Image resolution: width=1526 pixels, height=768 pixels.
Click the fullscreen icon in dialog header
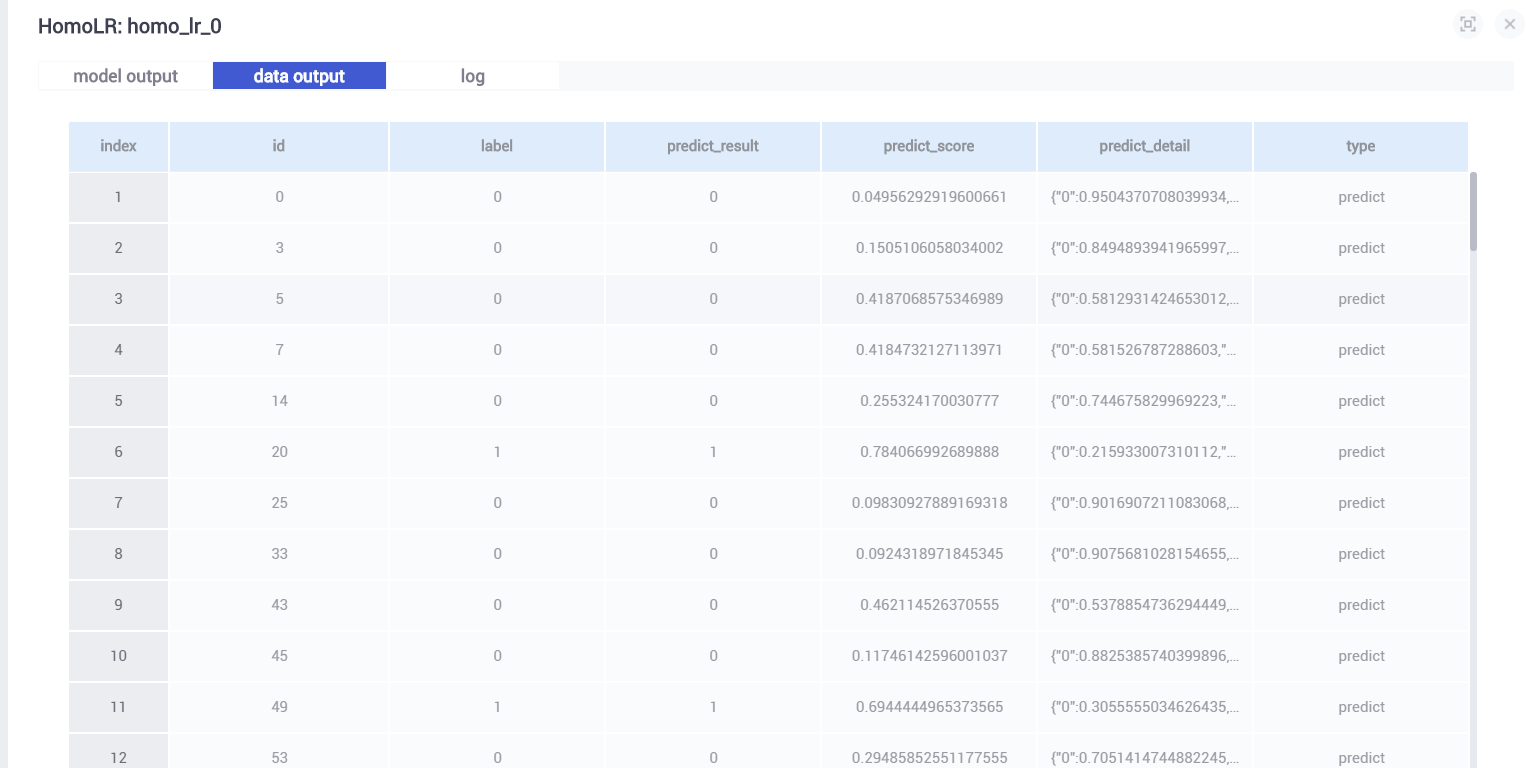point(1467,25)
